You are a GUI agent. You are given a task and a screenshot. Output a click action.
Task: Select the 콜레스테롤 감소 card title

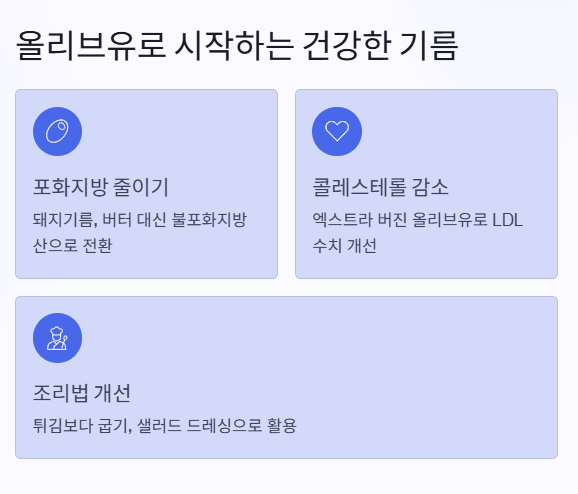(x=380, y=187)
